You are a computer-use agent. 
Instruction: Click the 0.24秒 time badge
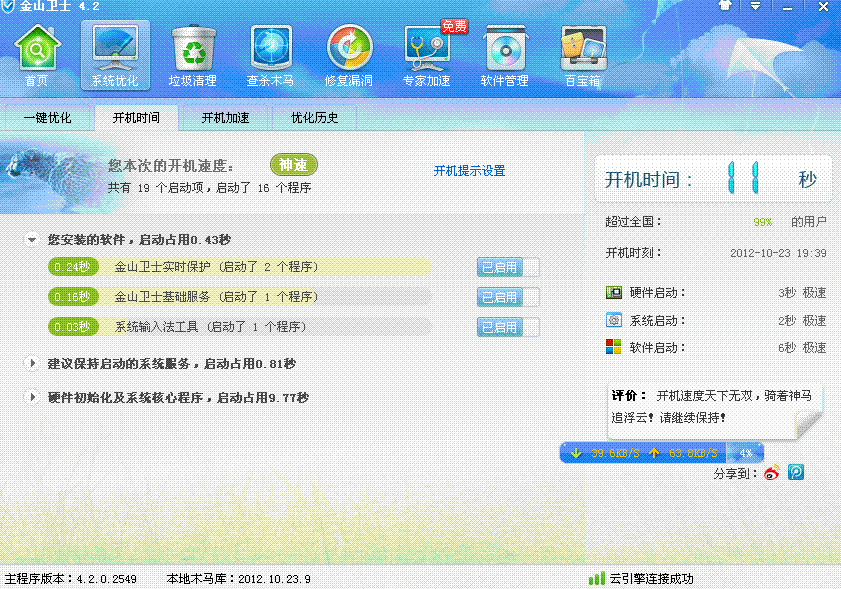[73, 267]
